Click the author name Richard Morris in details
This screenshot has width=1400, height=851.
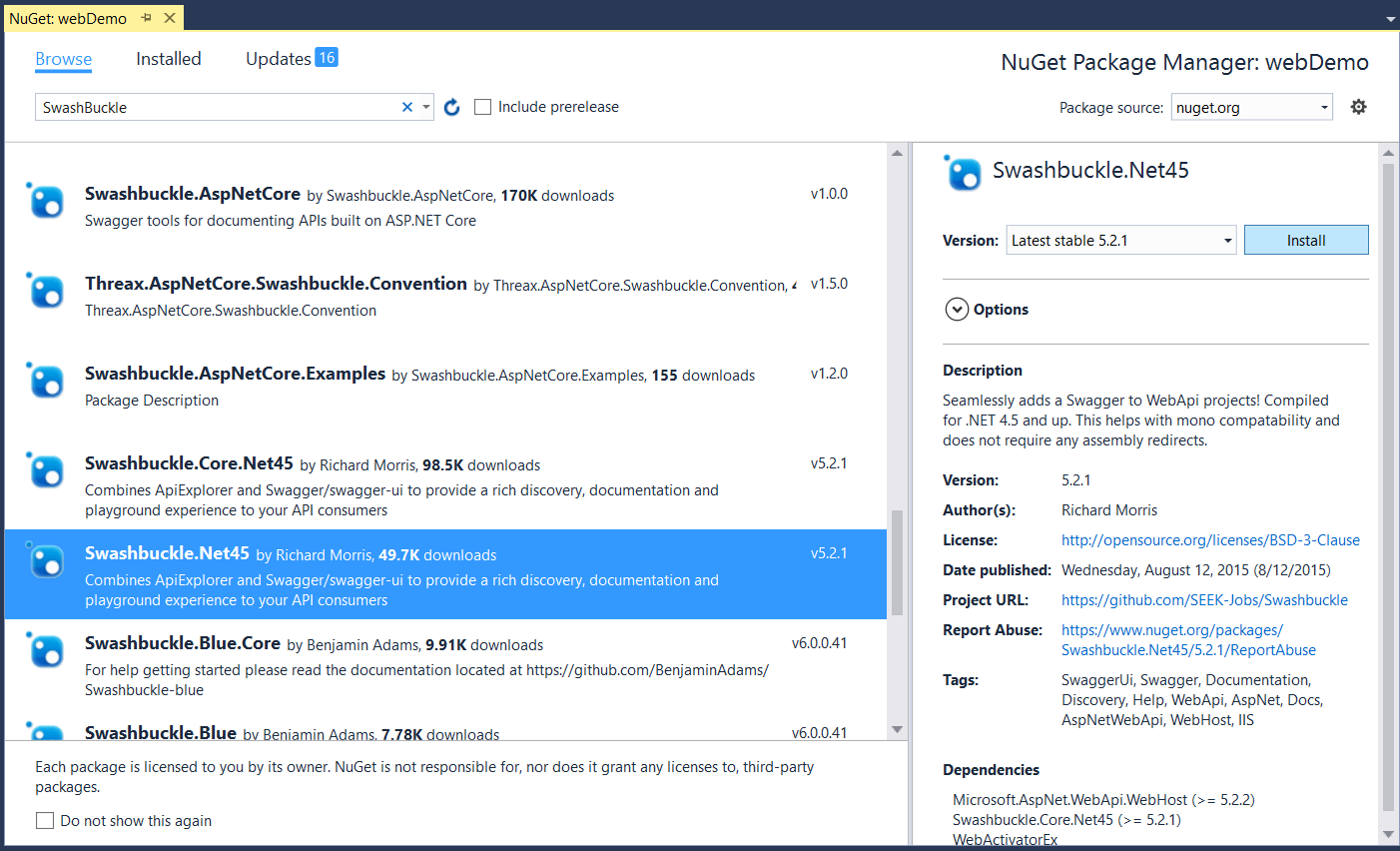pyautogui.click(x=1109, y=510)
